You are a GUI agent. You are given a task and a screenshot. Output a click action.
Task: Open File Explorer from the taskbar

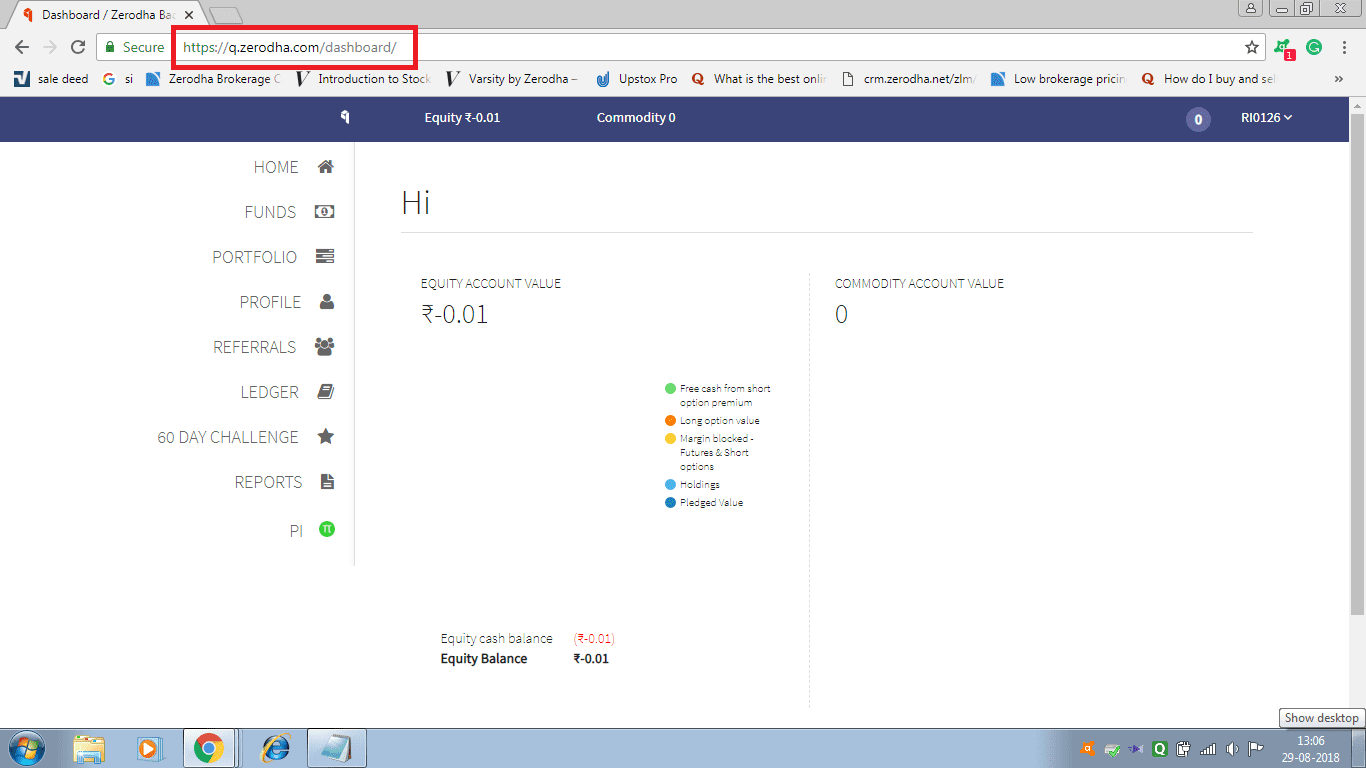tap(89, 749)
